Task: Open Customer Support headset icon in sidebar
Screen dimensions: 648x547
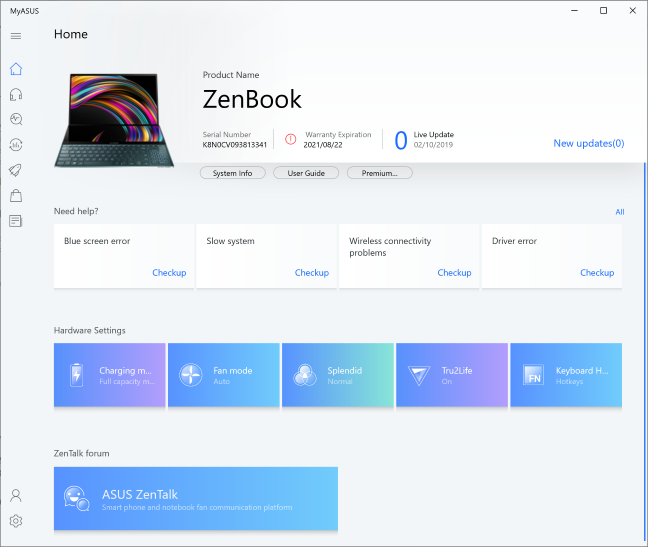Action: pyautogui.click(x=16, y=95)
